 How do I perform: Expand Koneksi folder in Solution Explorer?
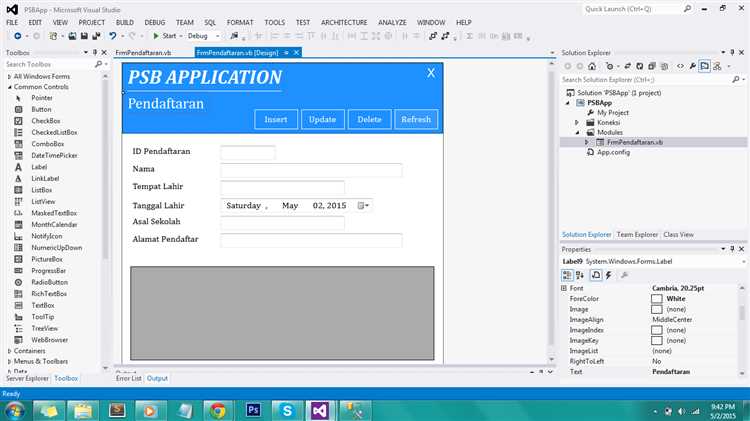click(x=577, y=123)
